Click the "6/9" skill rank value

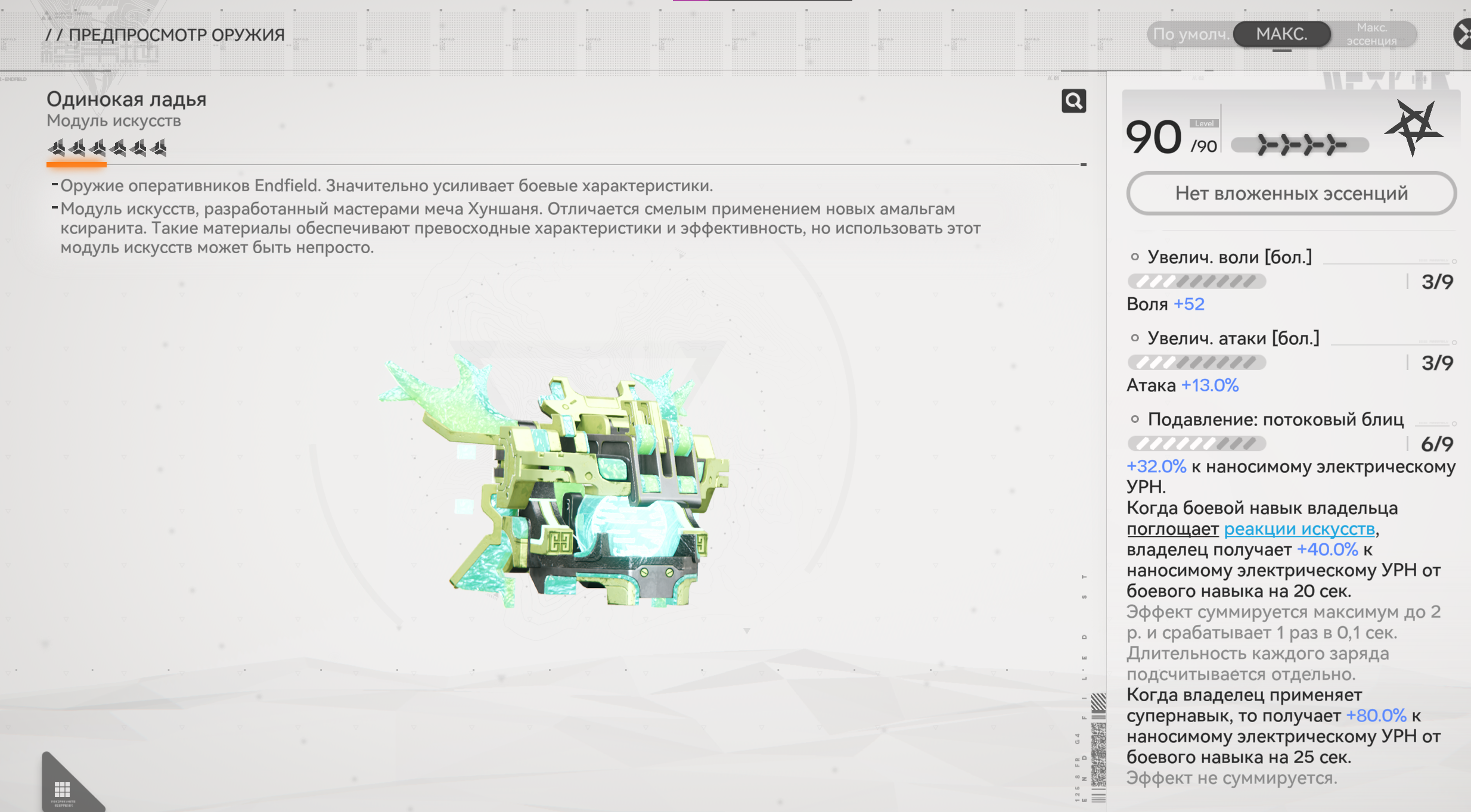(1437, 444)
